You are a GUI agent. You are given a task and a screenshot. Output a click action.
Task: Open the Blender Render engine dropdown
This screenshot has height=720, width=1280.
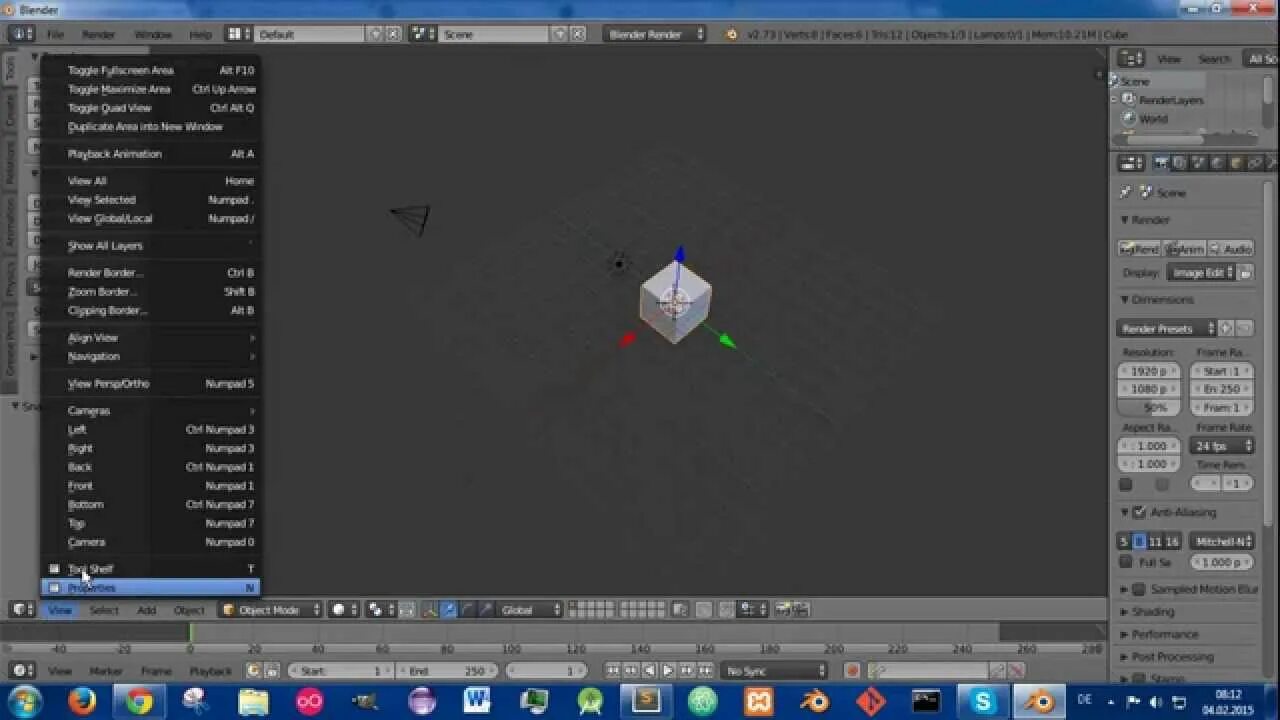[x=655, y=34]
